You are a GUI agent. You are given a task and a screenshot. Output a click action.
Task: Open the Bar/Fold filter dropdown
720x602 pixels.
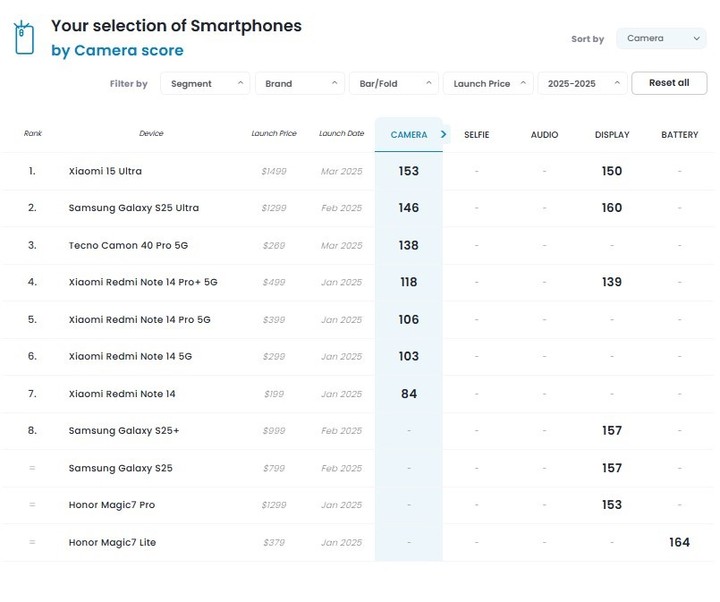(x=394, y=84)
